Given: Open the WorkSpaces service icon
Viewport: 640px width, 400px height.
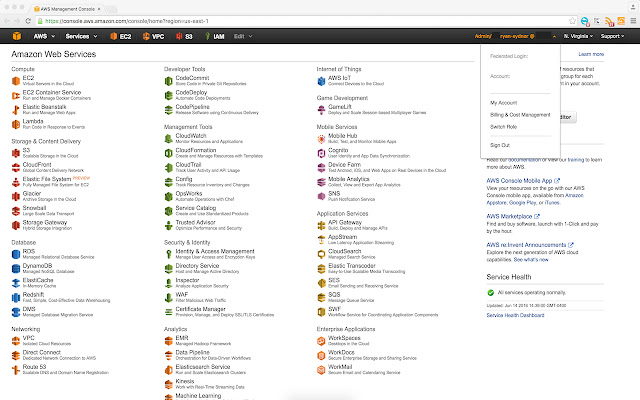Looking at the screenshot, I should 321,341.
